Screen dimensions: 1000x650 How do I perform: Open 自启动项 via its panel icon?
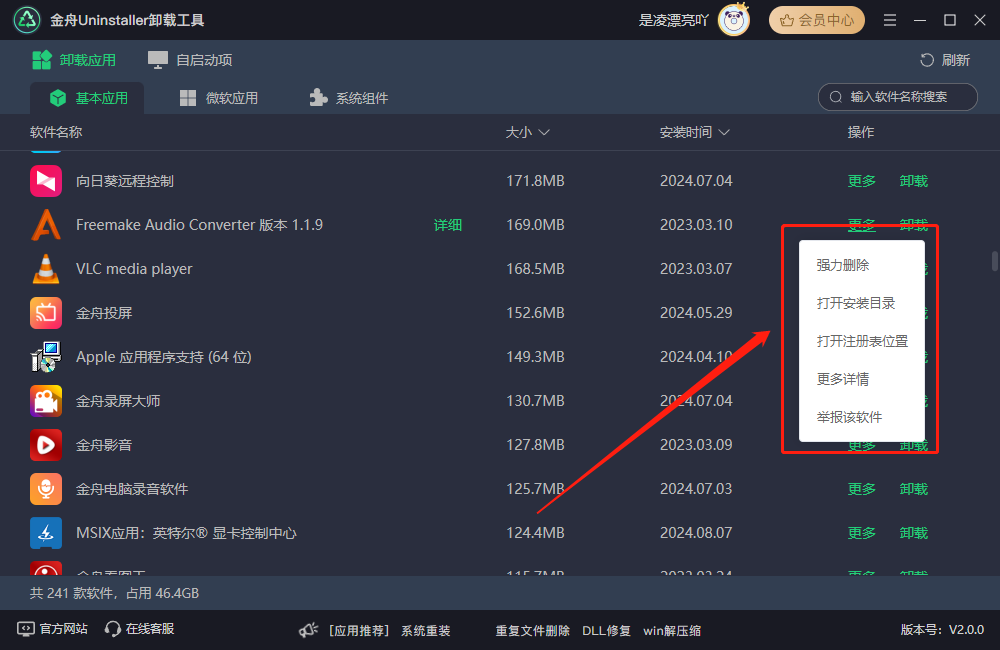point(157,60)
